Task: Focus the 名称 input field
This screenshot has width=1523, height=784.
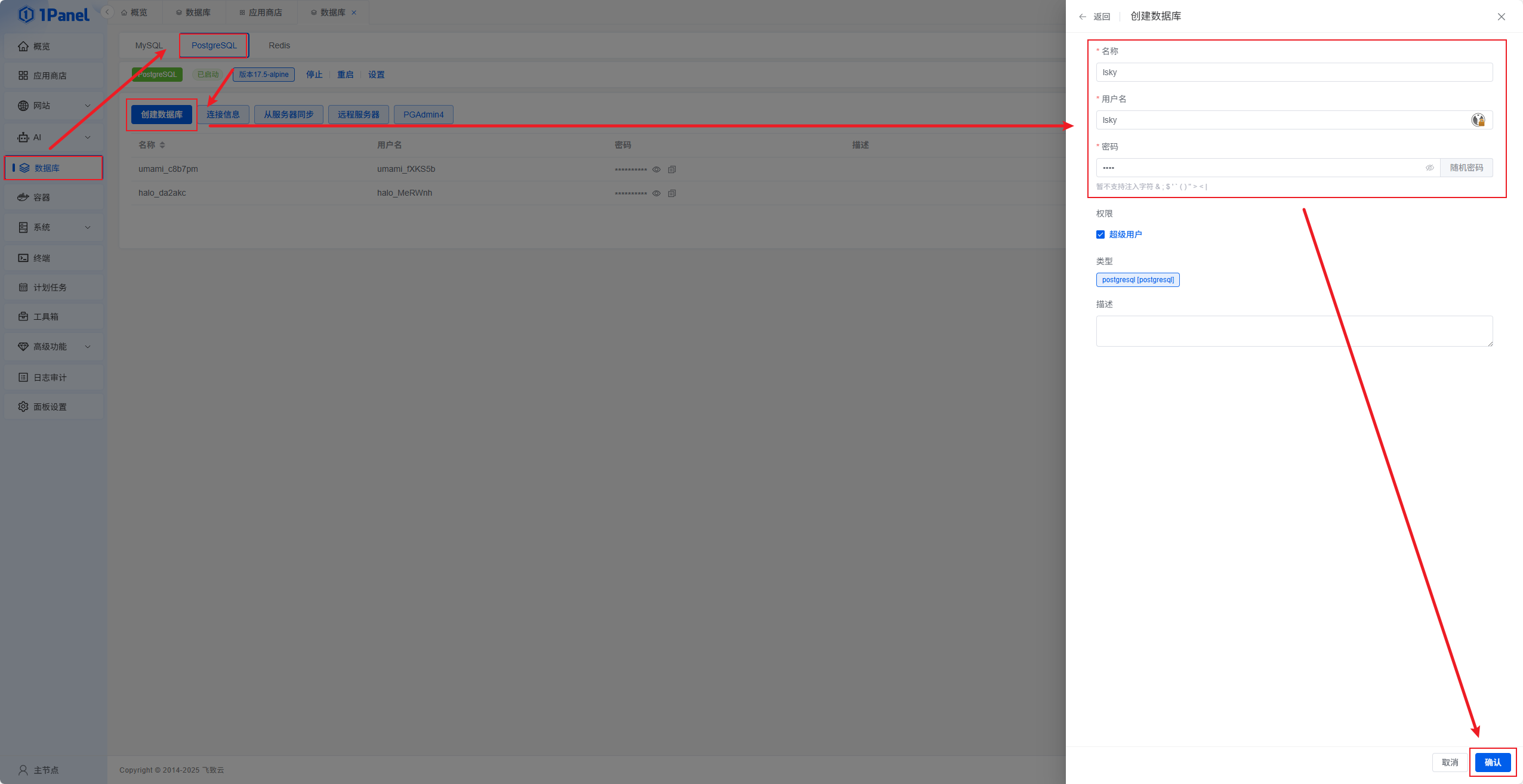Action: point(1294,72)
